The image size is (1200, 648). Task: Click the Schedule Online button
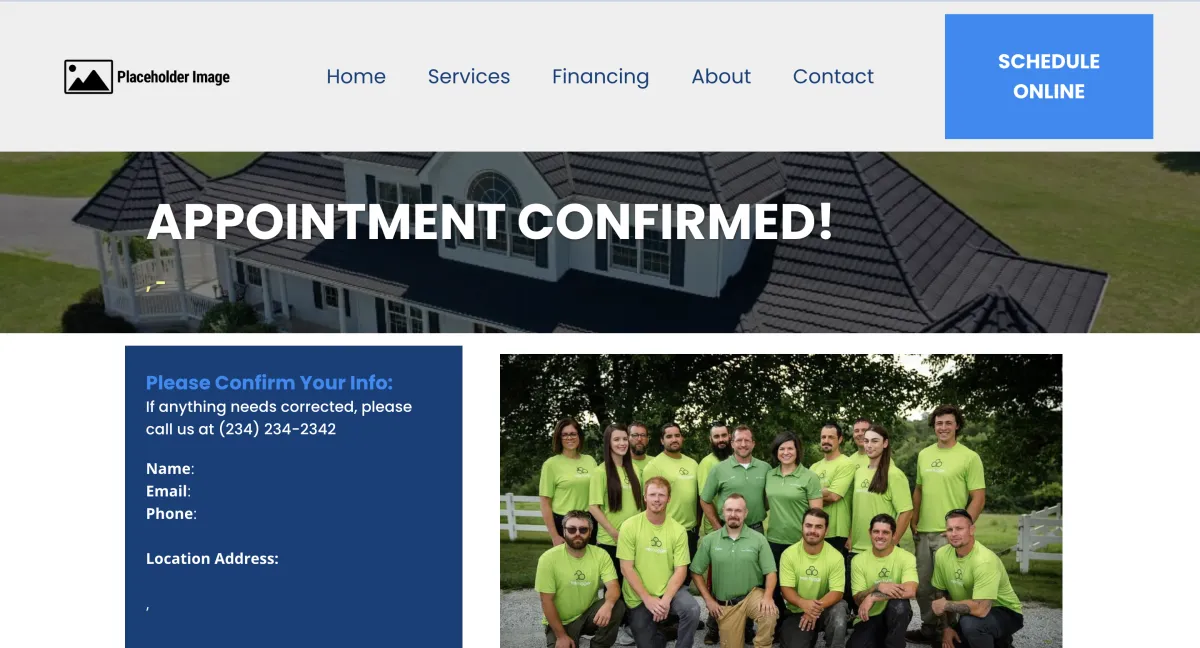[x=1049, y=76]
